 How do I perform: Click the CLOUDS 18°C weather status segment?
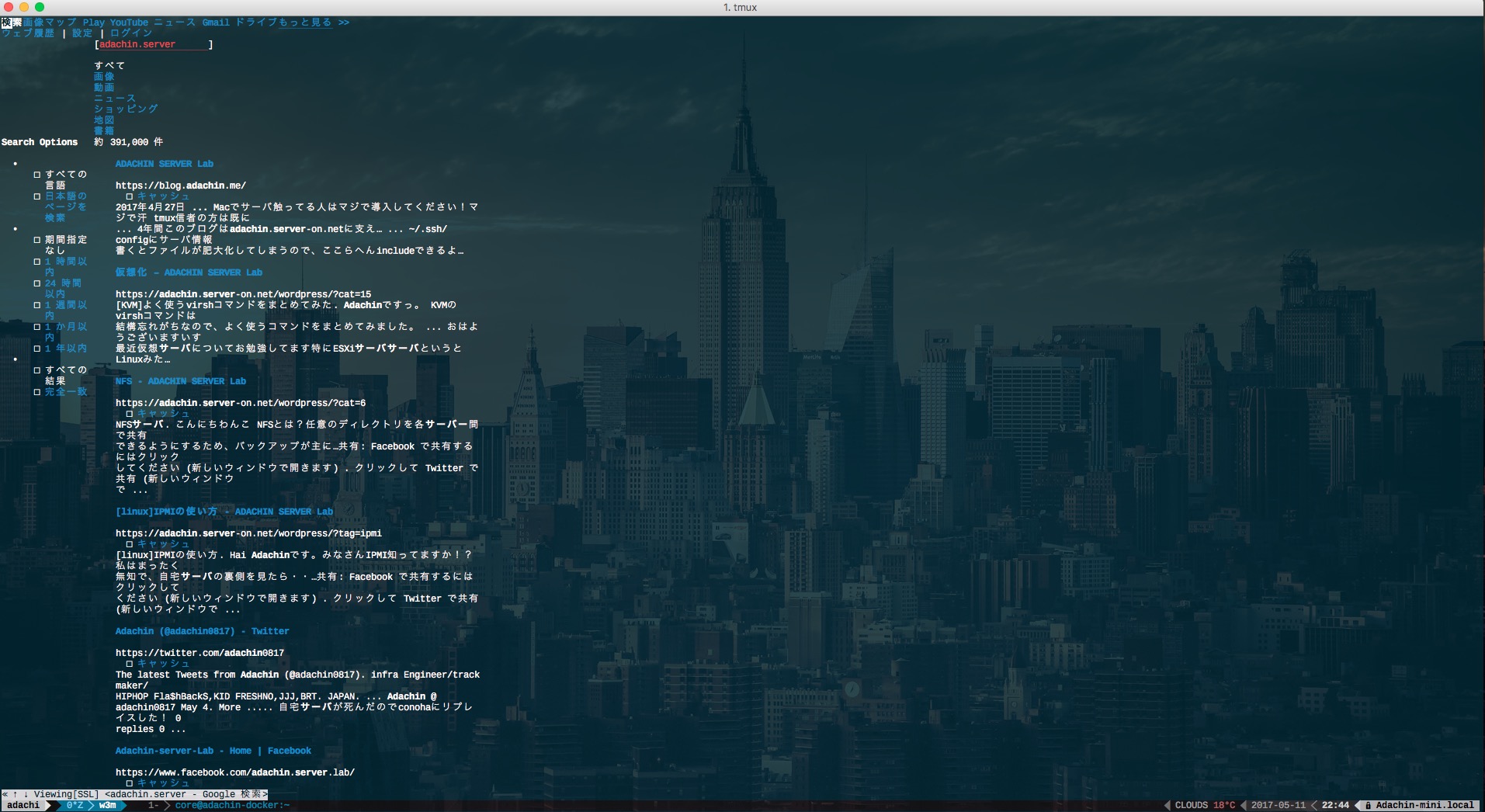[x=1205, y=806]
